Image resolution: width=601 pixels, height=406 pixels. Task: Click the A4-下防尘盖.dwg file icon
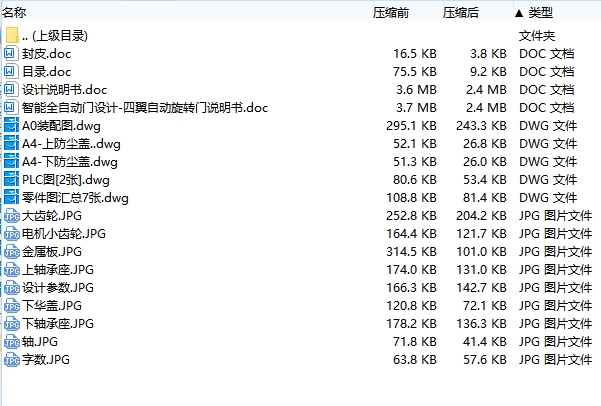(x=11, y=161)
